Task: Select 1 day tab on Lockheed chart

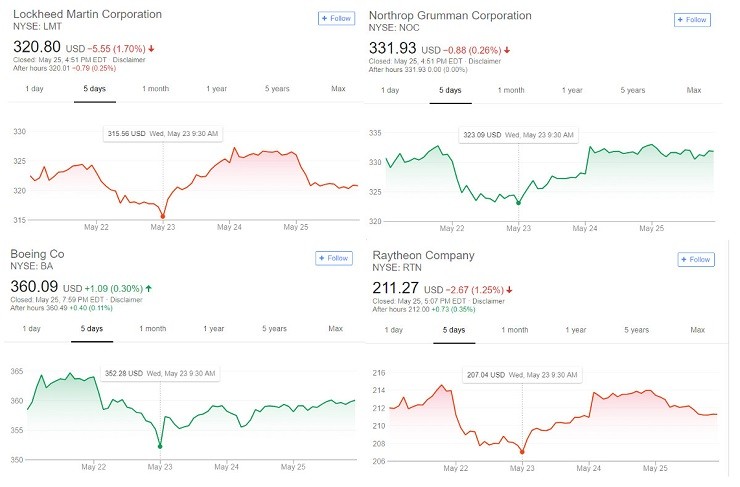Action: pos(34,89)
